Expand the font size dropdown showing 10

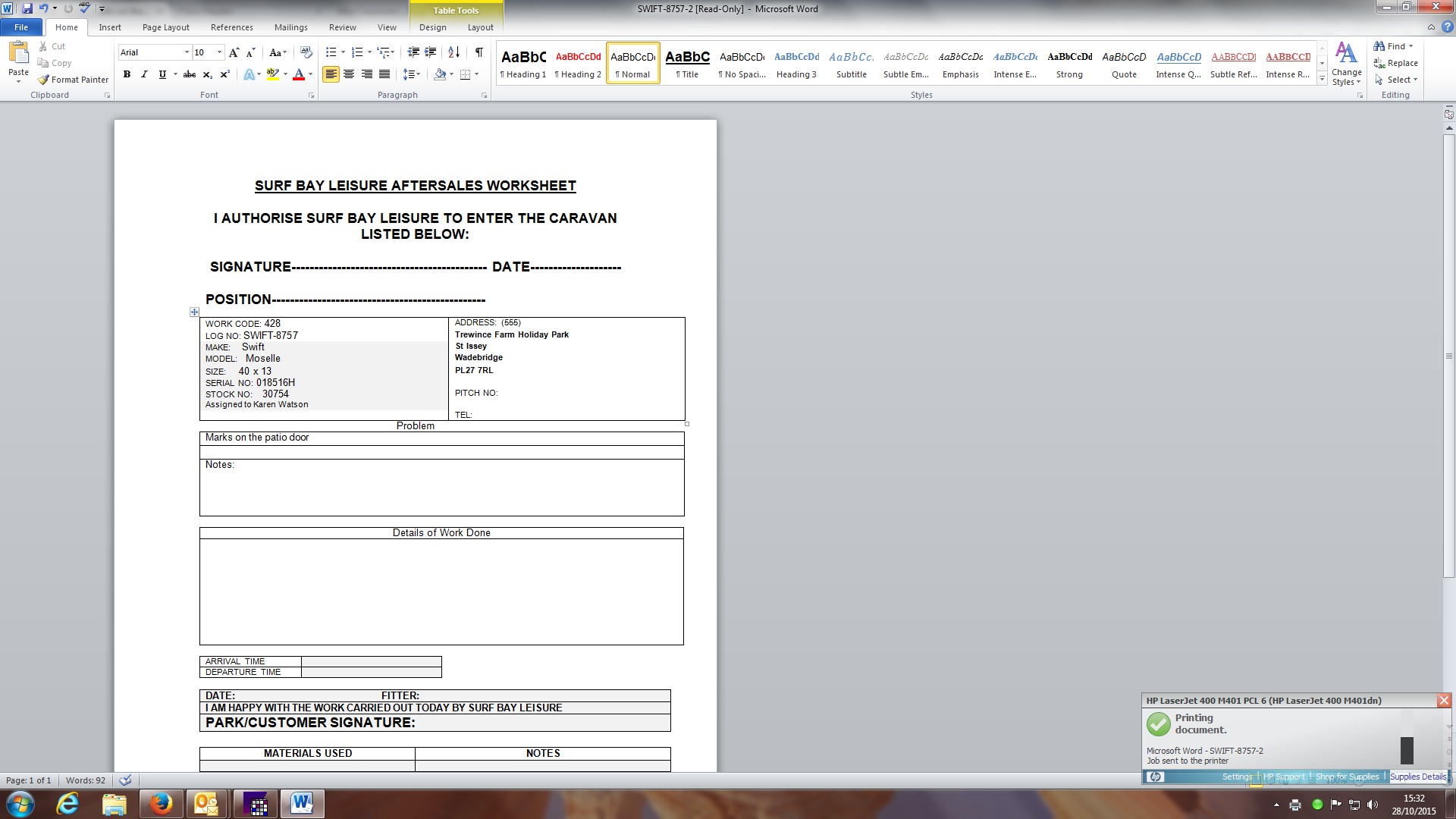[220, 52]
